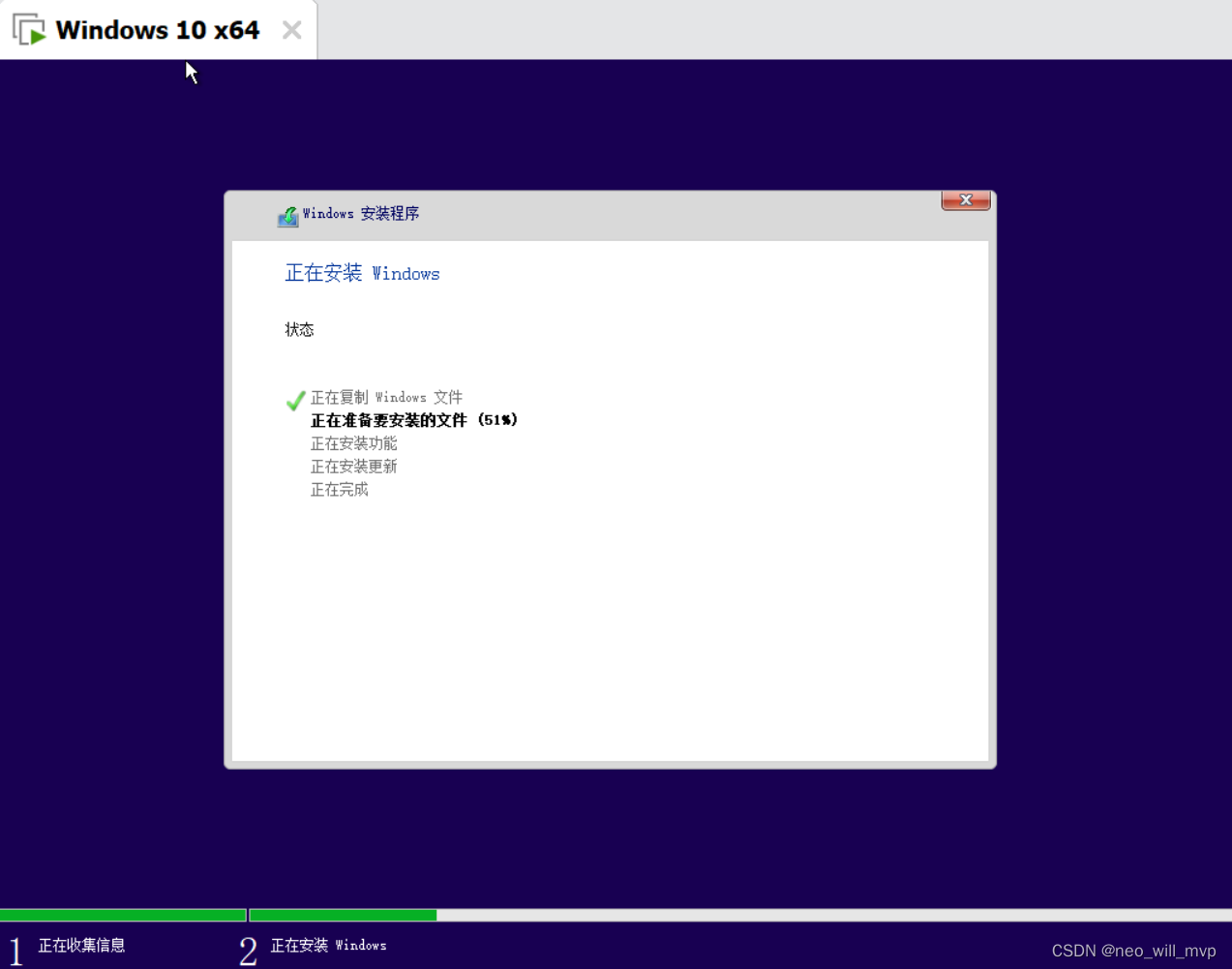Click the VM running icon in tab
1232x969 pixels.
(x=29, y=30)
